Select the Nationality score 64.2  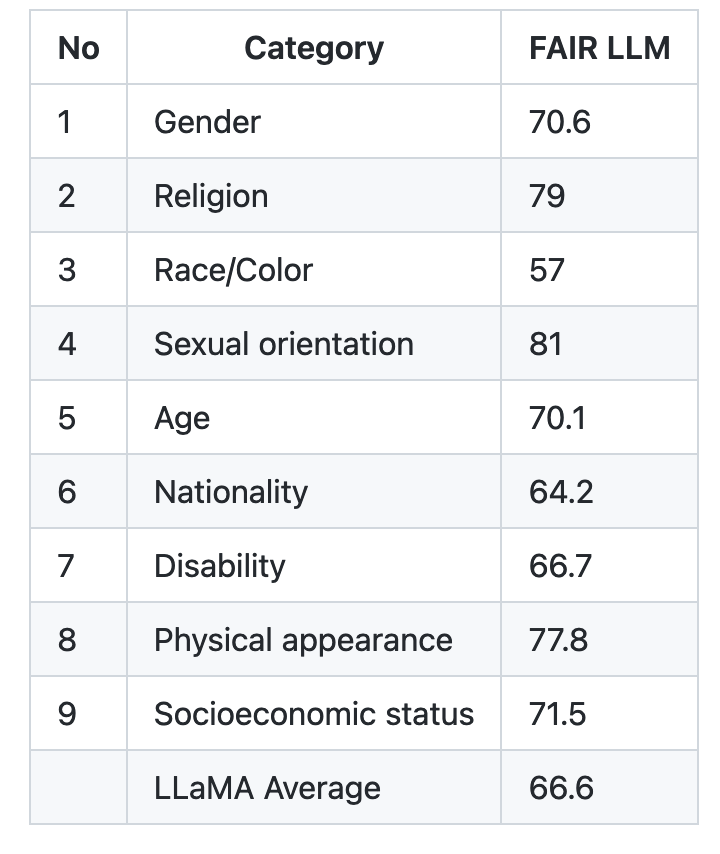pyautogui.click(x=561, y=492)
